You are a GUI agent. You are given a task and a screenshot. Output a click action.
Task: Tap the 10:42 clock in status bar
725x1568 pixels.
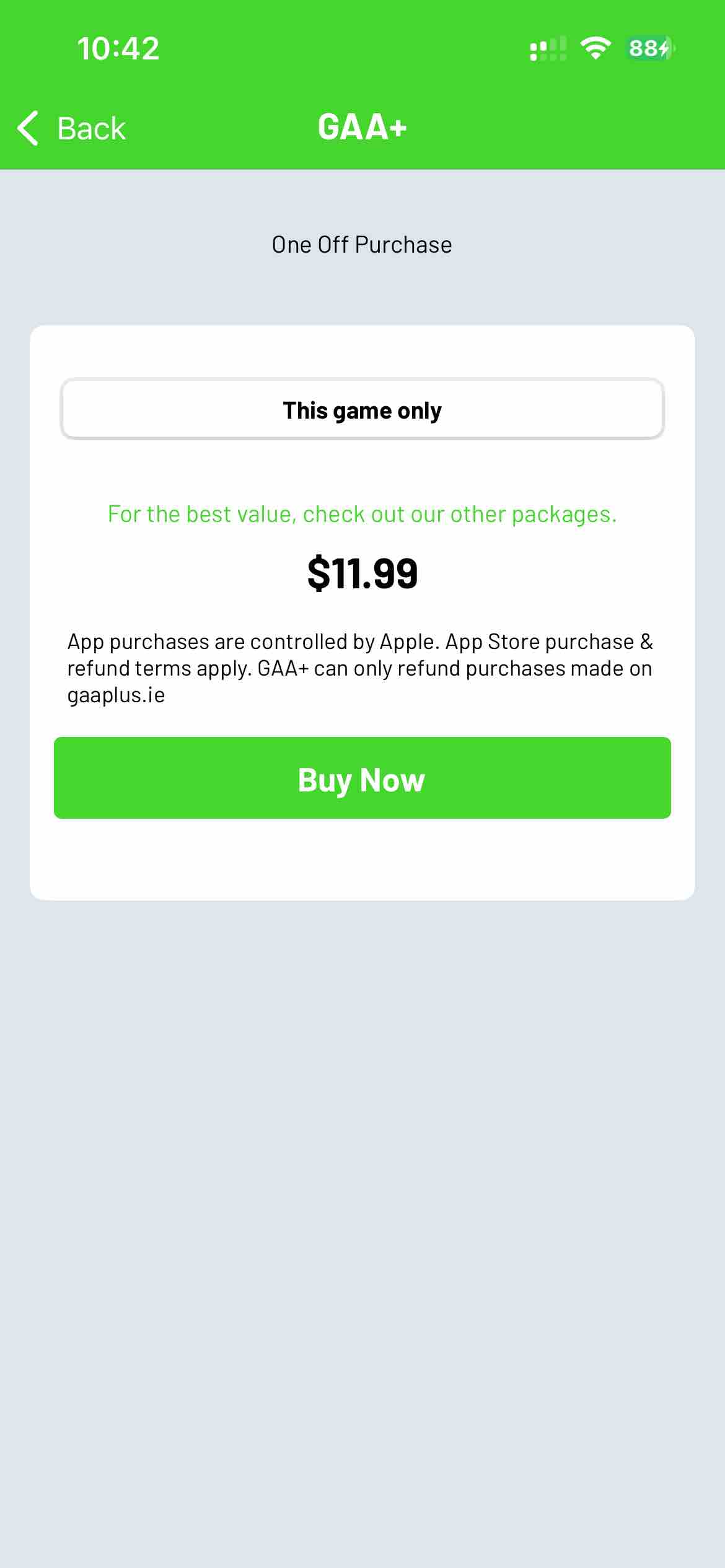click(118, 48)
